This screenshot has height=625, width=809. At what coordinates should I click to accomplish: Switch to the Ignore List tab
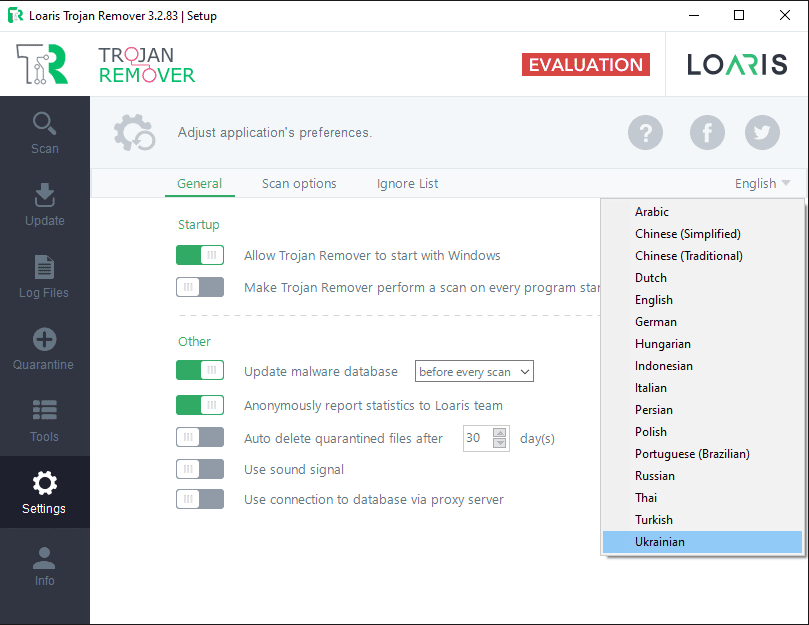(x=407, y=183)
